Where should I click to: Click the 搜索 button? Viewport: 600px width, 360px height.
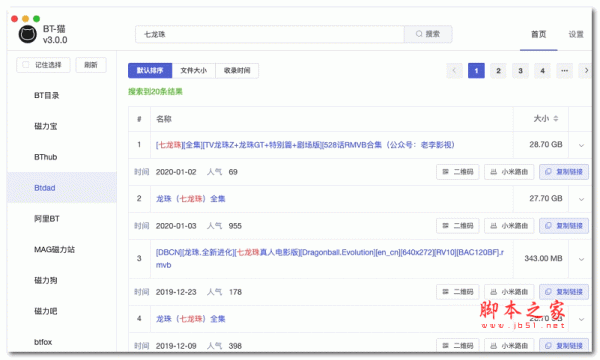[x=428, y=34]
